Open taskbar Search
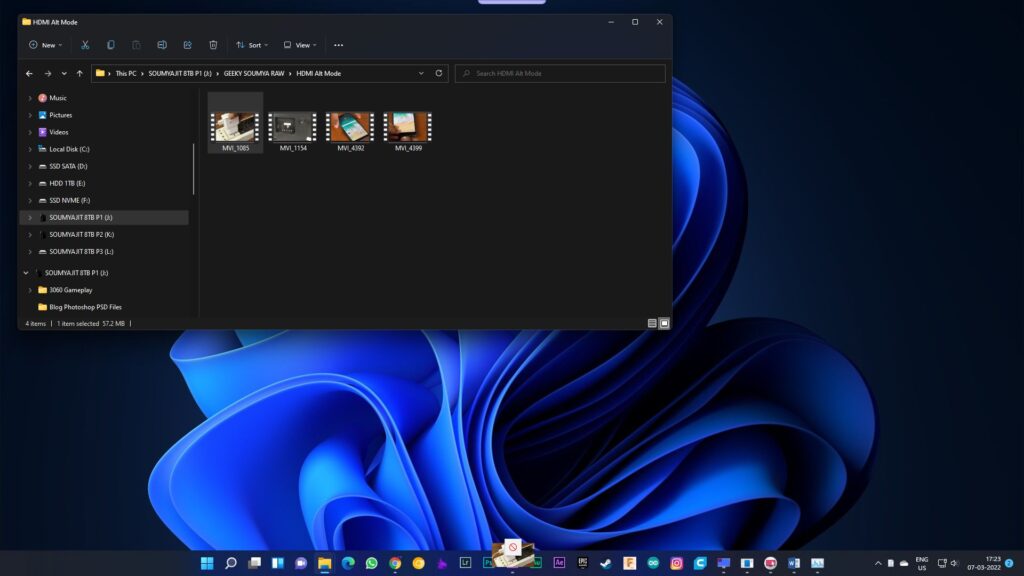The width and height of the screenshot is (1024, 576). pos(231,563)
